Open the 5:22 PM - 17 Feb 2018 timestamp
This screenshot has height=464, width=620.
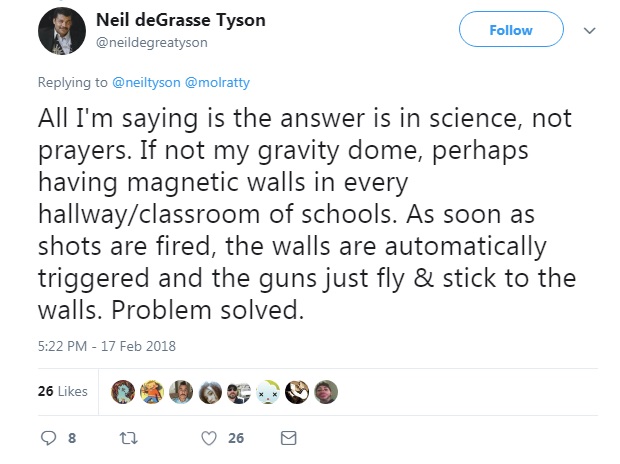(x=106, y=347)
